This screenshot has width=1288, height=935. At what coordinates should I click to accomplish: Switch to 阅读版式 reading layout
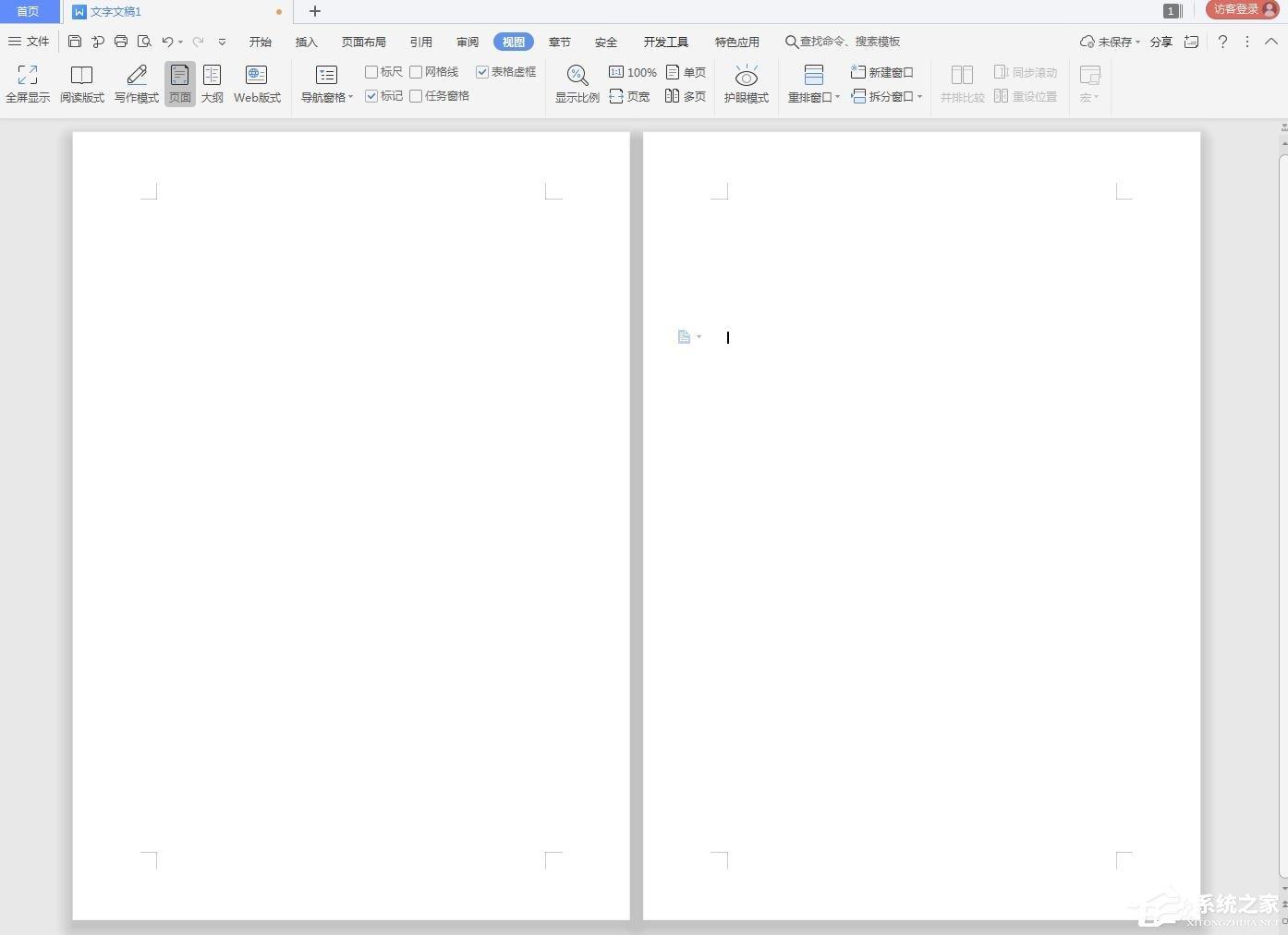81,75
